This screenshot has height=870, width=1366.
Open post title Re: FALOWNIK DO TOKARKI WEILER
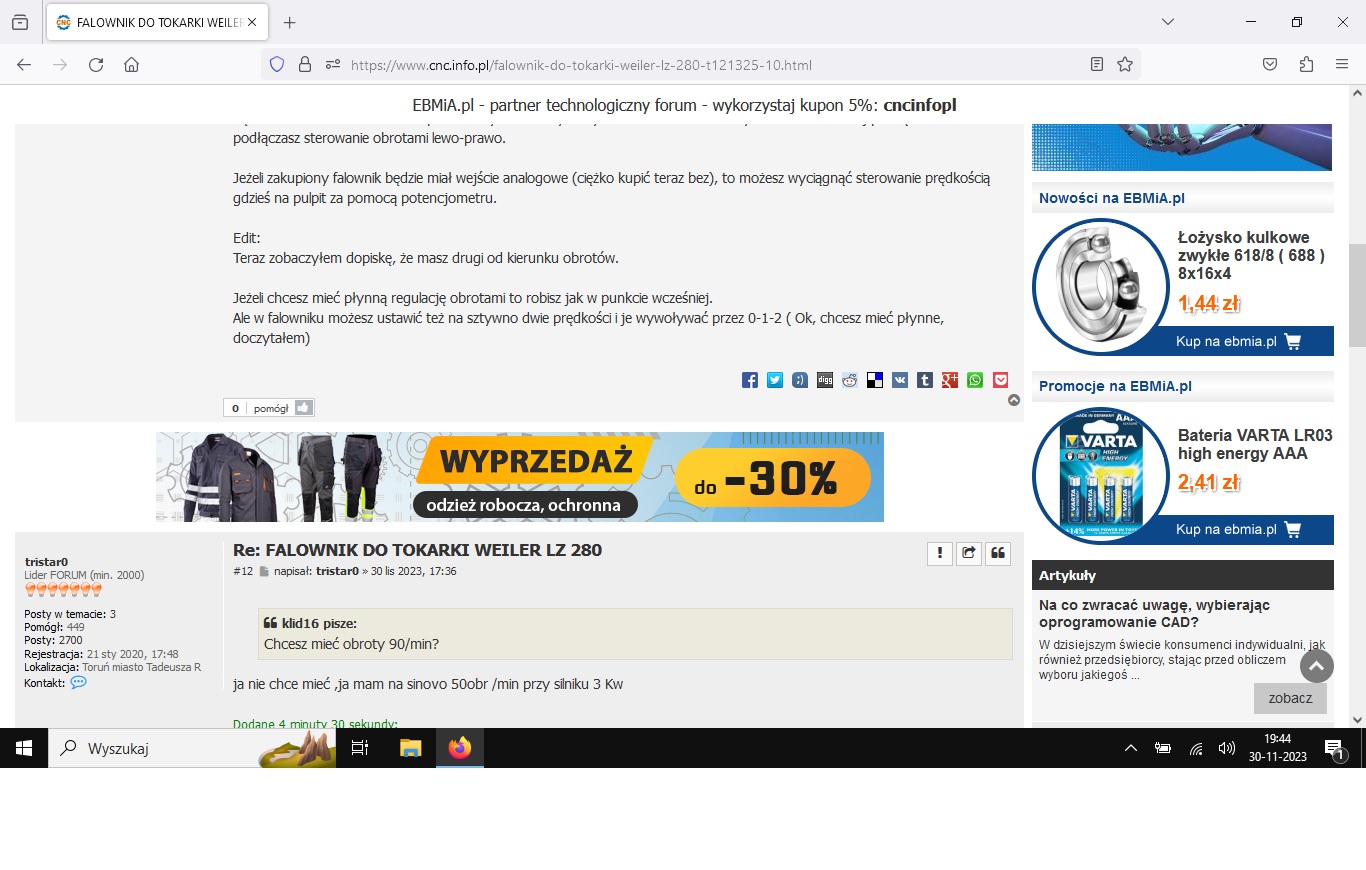pos(417,550)
